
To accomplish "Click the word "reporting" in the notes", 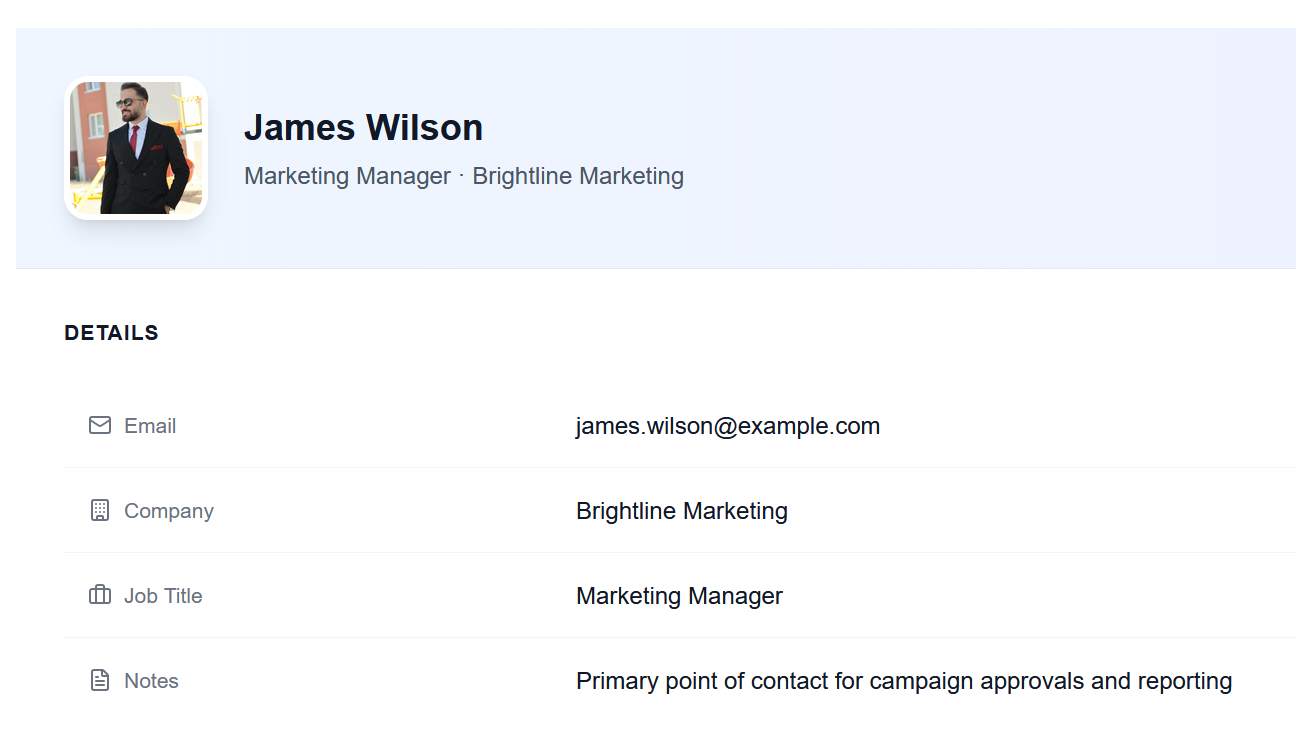I will tap(1184, 682).
